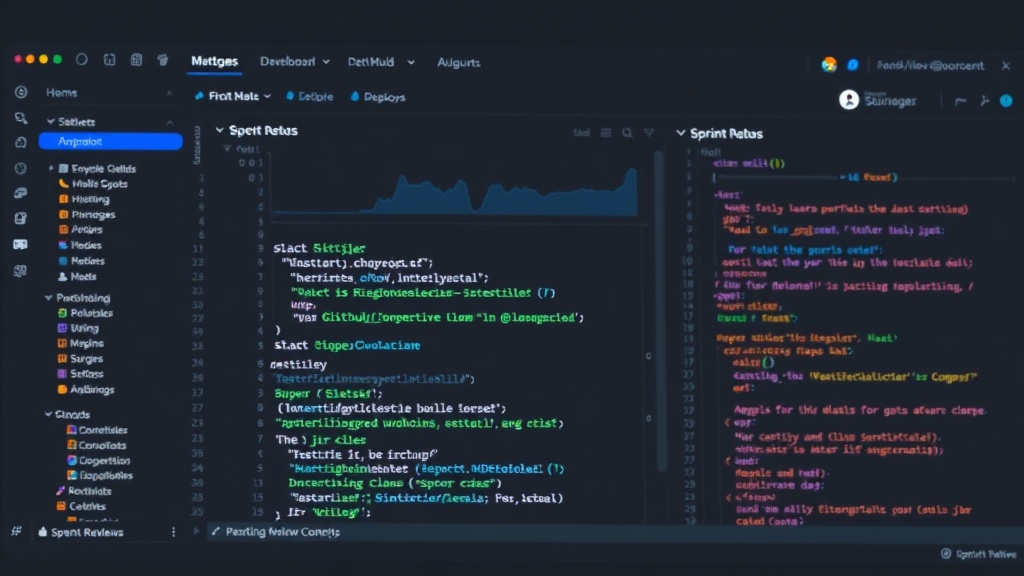The height and width of the screenshot is (576, 1024).
Task: Open the Aetles tree item
Action: tap(87, 229)
